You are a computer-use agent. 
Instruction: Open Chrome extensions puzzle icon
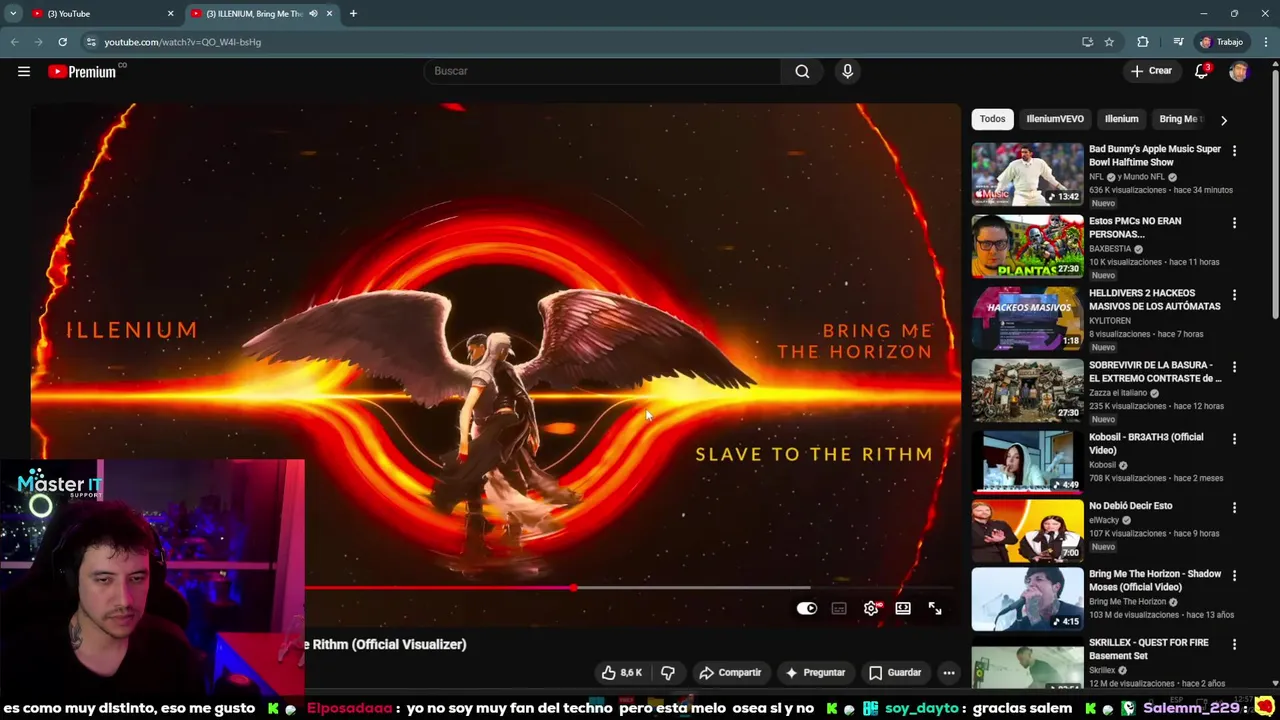(x=1143, y=42)
